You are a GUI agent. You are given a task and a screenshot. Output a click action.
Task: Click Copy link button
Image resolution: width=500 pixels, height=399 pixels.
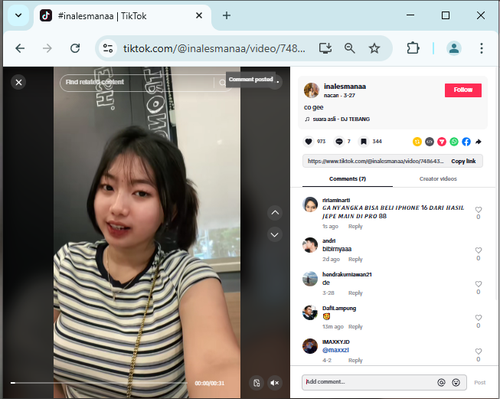click(x=463, y=161)
